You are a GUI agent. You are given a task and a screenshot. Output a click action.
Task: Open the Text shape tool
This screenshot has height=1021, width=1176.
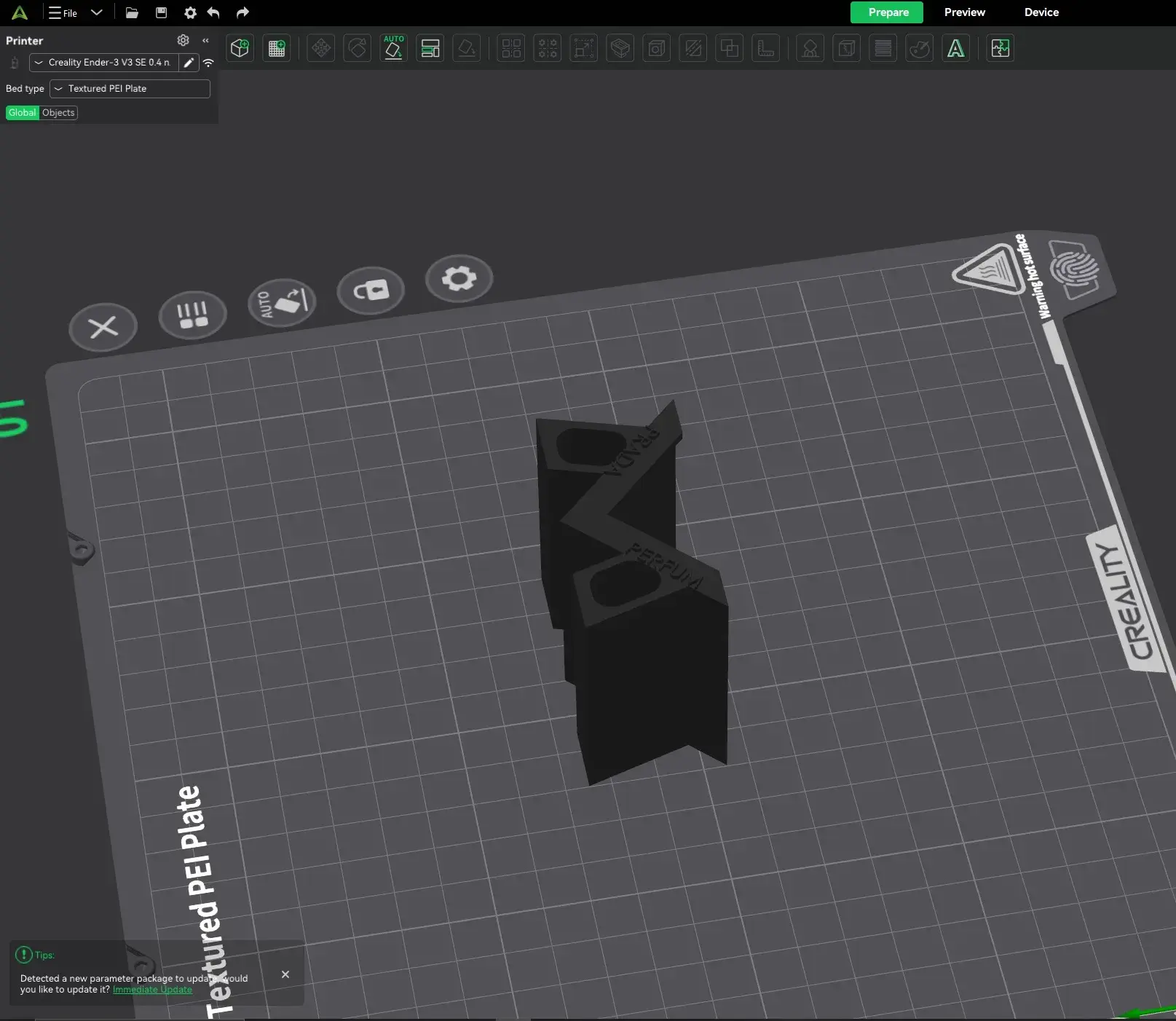coord(955,49)
